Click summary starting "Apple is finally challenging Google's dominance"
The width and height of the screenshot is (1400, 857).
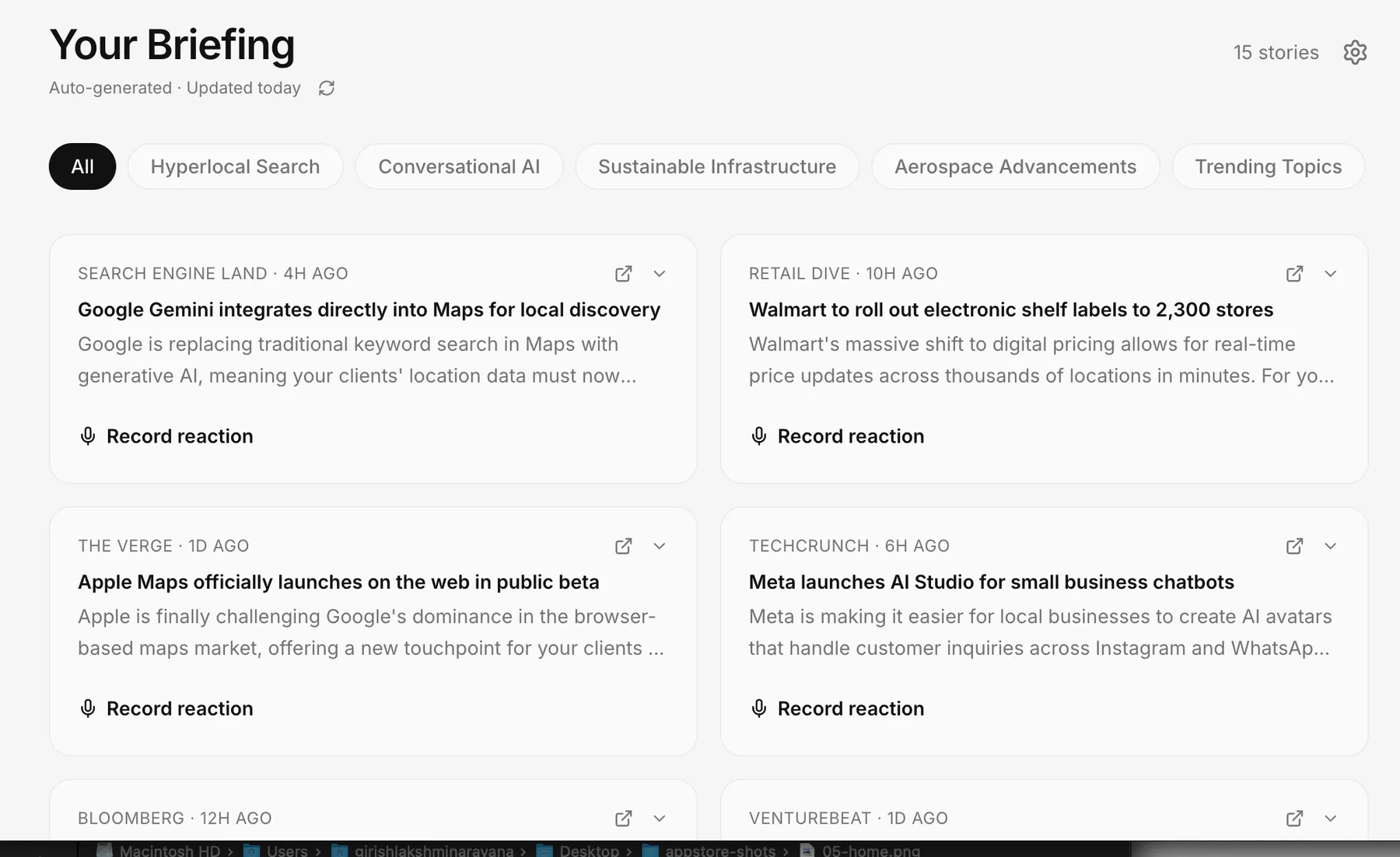coord(371,632)
